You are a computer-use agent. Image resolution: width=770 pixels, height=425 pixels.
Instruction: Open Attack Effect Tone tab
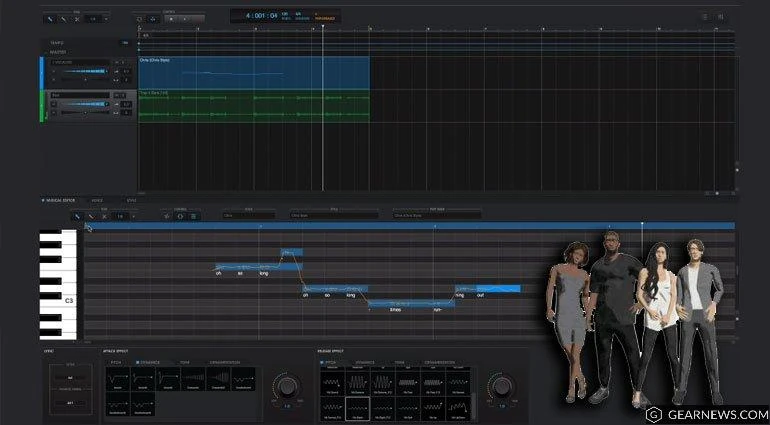click(185, 363)
